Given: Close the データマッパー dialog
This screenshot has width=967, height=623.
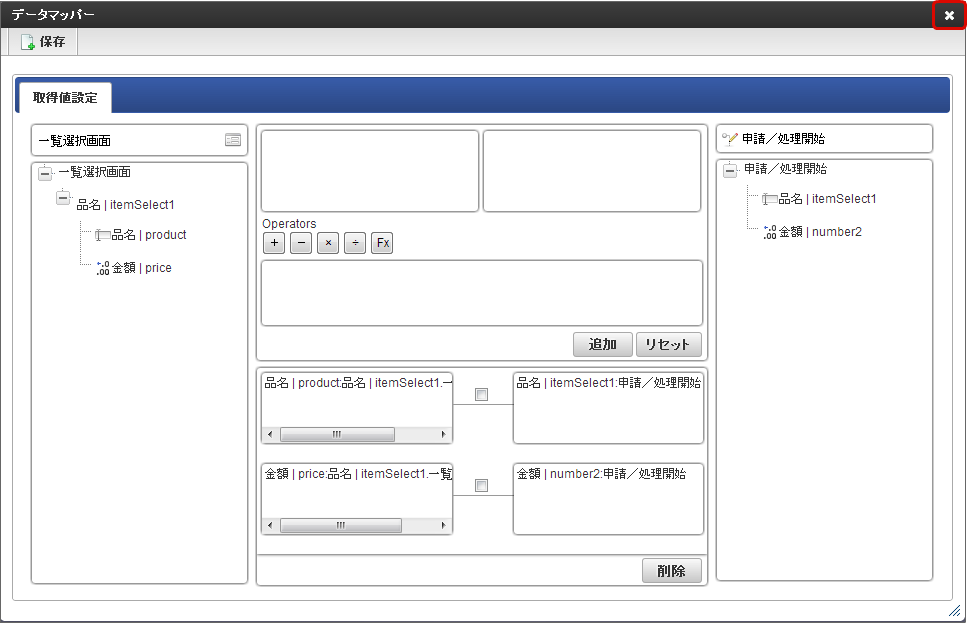Looking at the screenshot, I should (x=948, y=15).
